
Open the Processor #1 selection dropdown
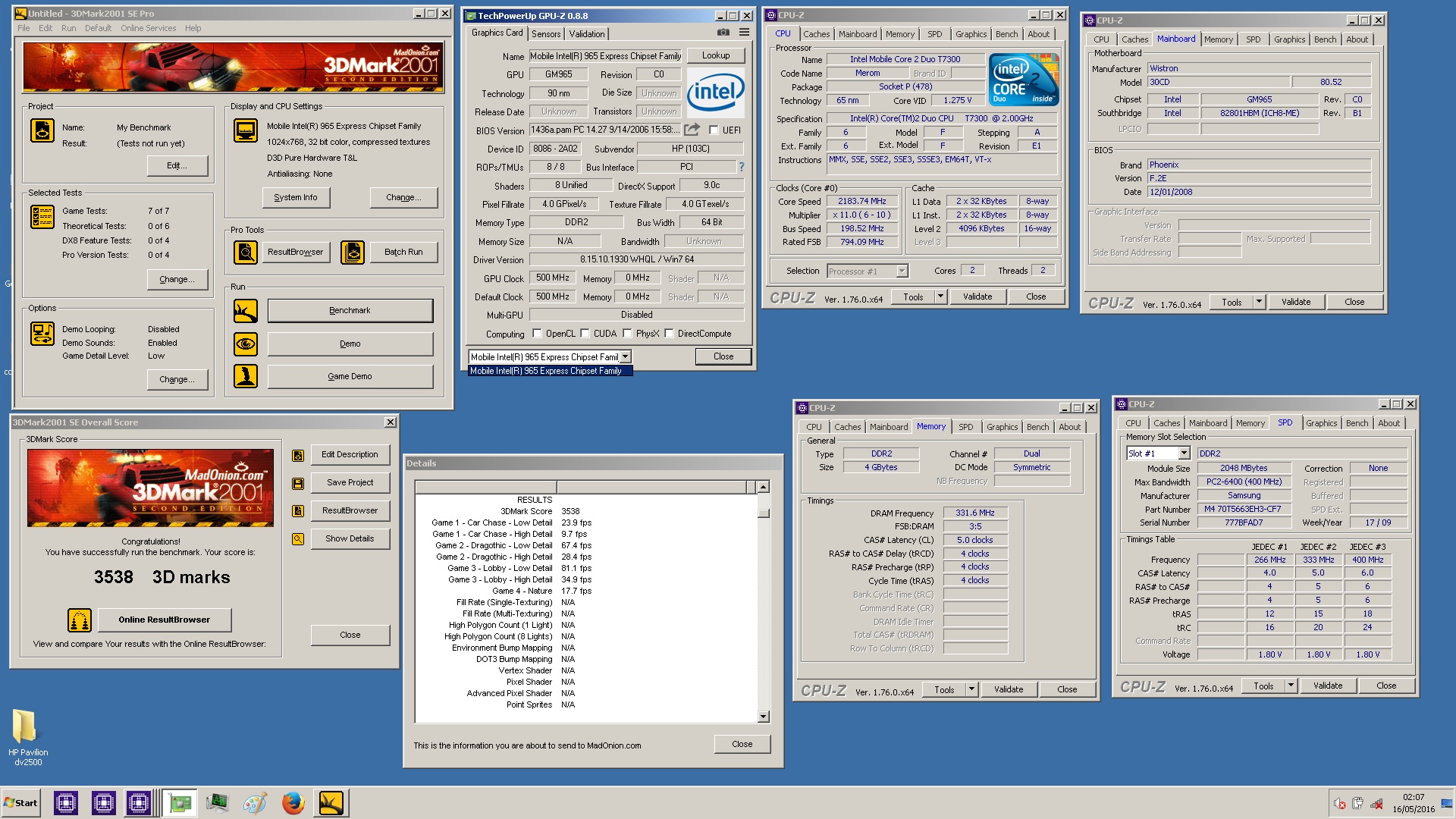pyautogui.click(x=902, y=271)
